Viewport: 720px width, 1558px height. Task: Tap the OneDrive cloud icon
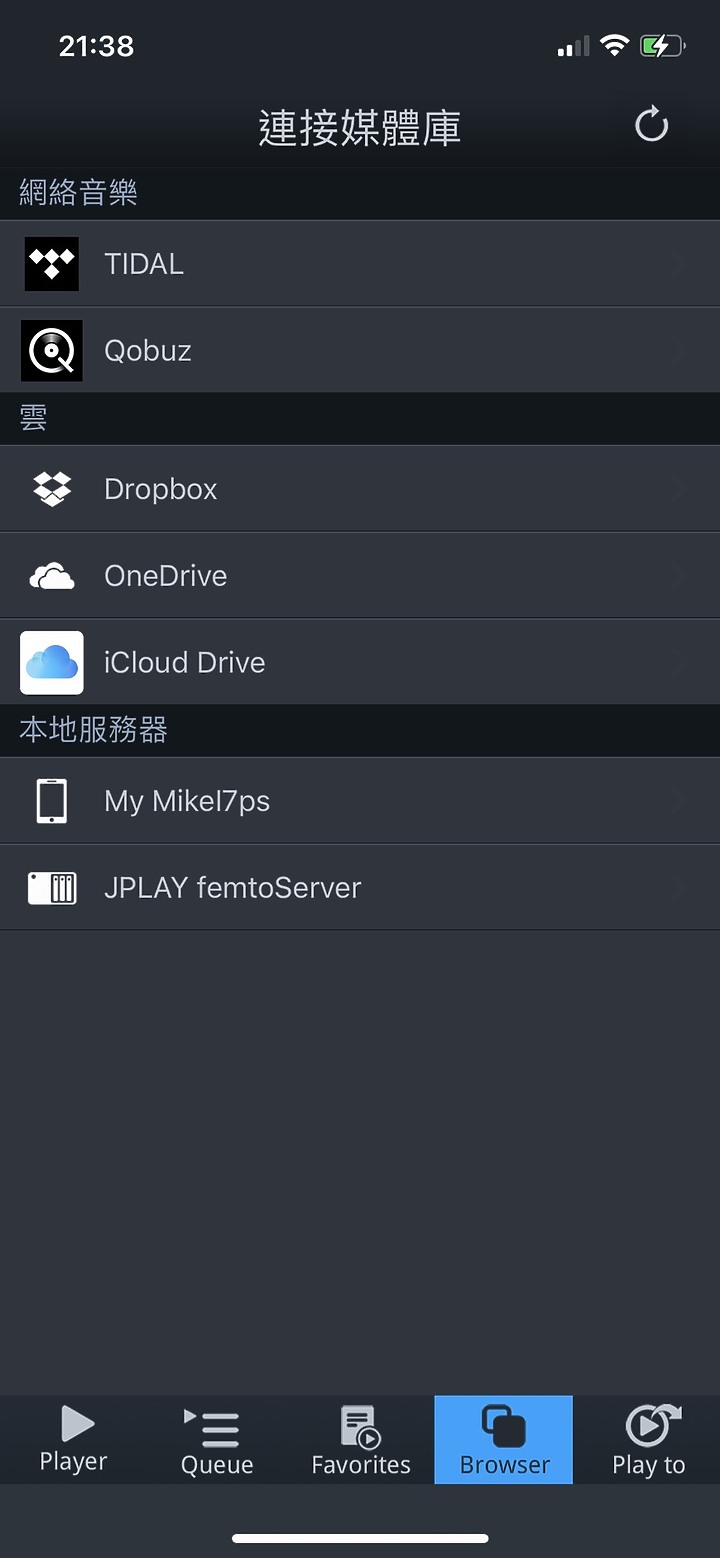coord(52,576)
